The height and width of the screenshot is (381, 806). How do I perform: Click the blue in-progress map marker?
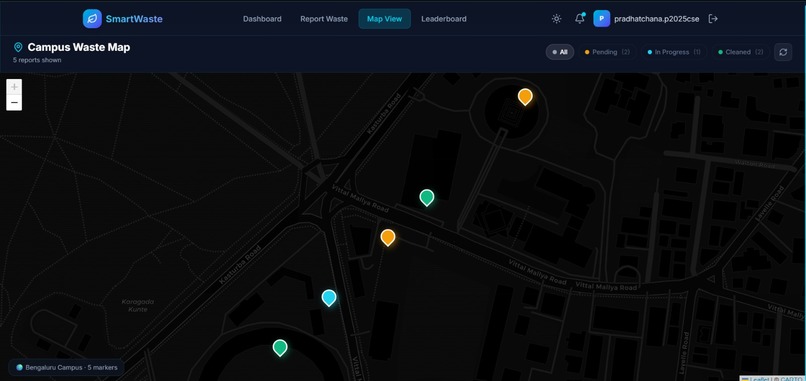[329, 298]
